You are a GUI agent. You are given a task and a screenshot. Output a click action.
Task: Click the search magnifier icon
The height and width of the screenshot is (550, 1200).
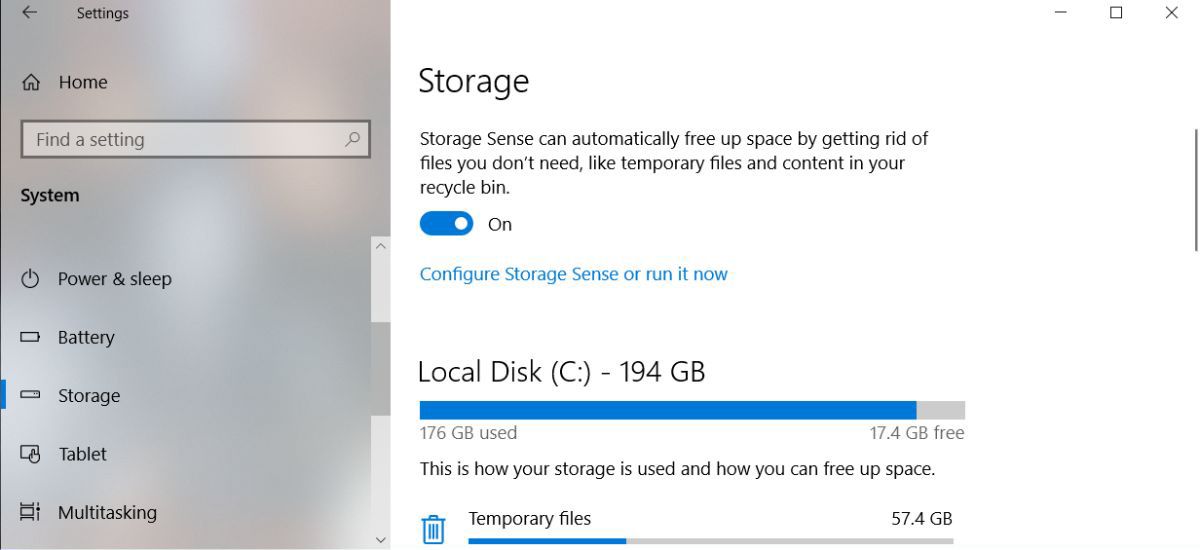(x=352, y=140)
